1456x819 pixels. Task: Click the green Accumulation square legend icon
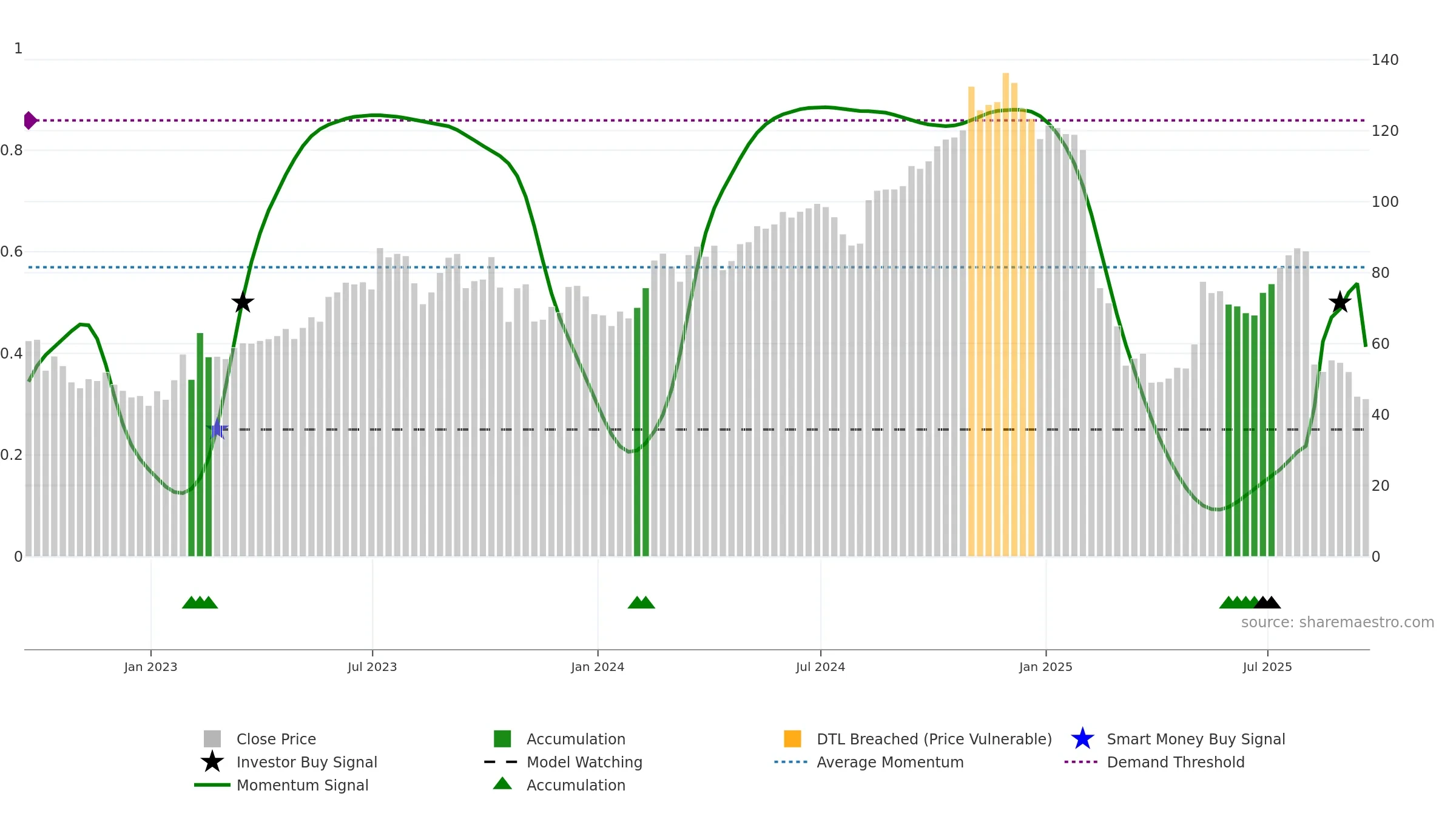[x=502, y=739]
